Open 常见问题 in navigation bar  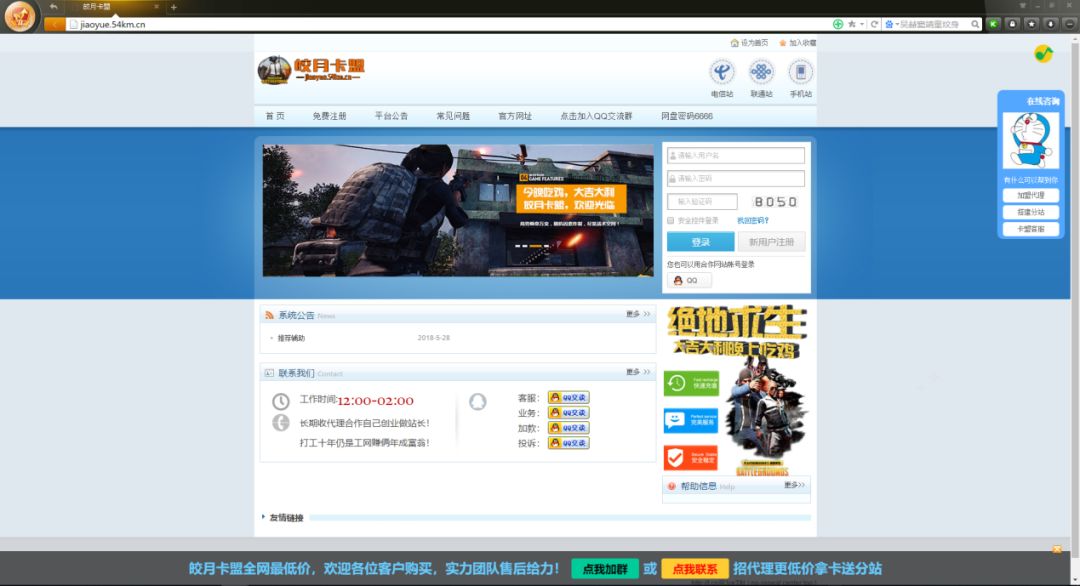coord(453,116)
